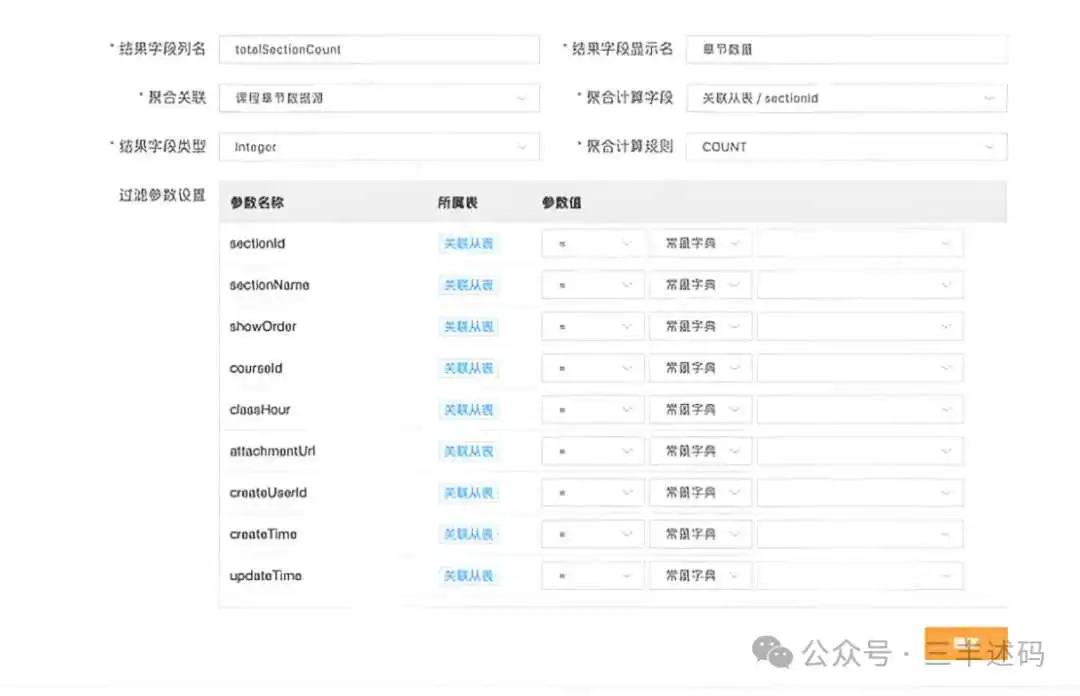Screen dimensions: 1080x696
Task: Click the 关联从表 tag in updateTime row
Action: [468, 575]
